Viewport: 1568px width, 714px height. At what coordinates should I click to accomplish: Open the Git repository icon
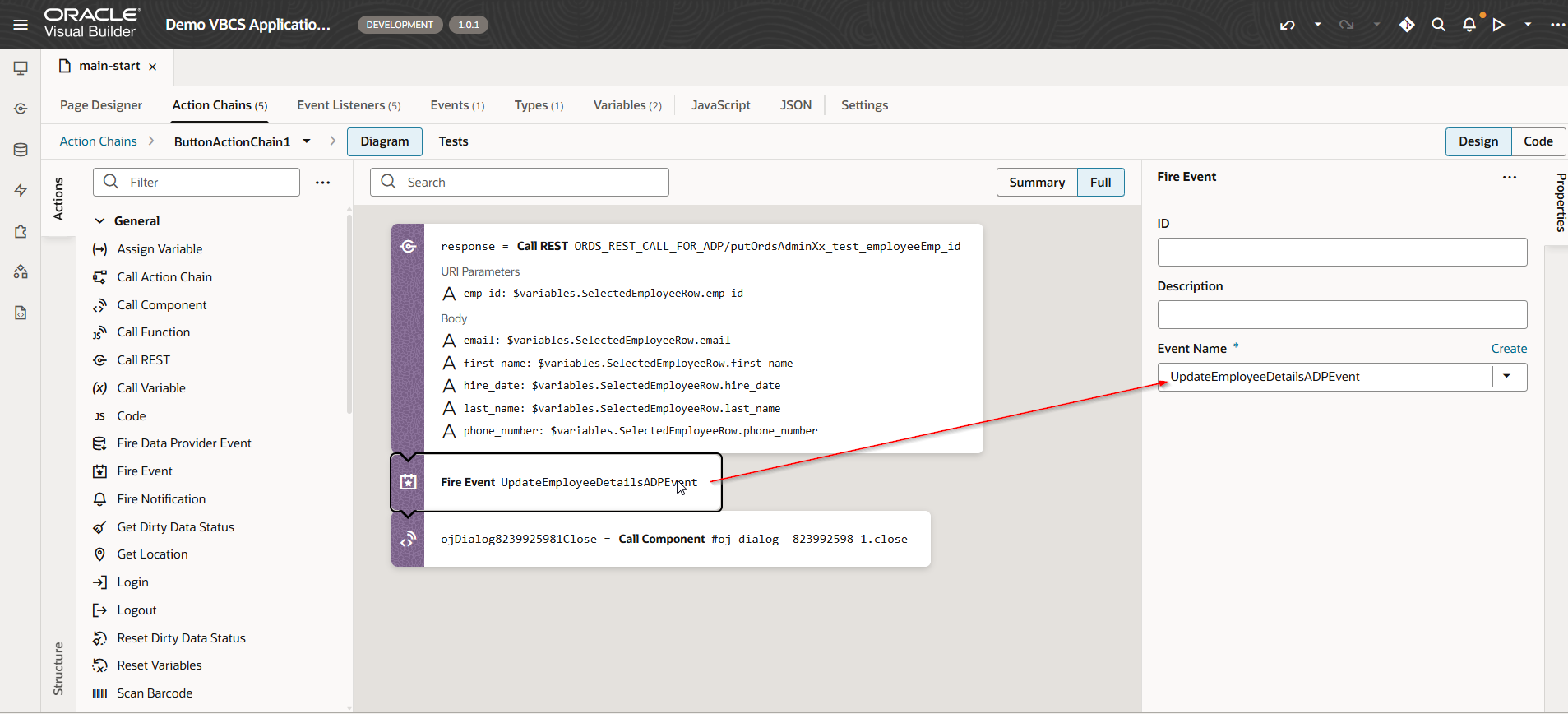(x=1407, y=25)
